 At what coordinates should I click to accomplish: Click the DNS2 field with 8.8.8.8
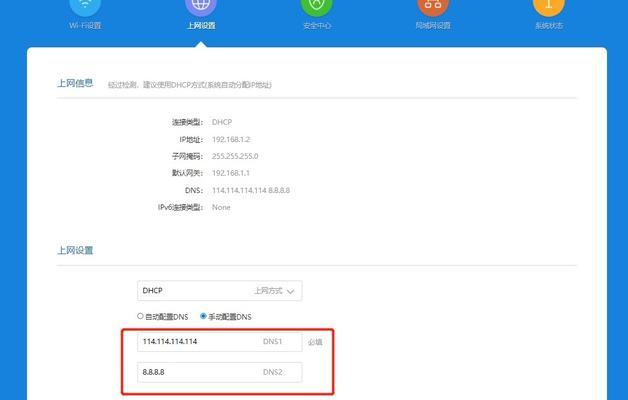coord(219,372)
